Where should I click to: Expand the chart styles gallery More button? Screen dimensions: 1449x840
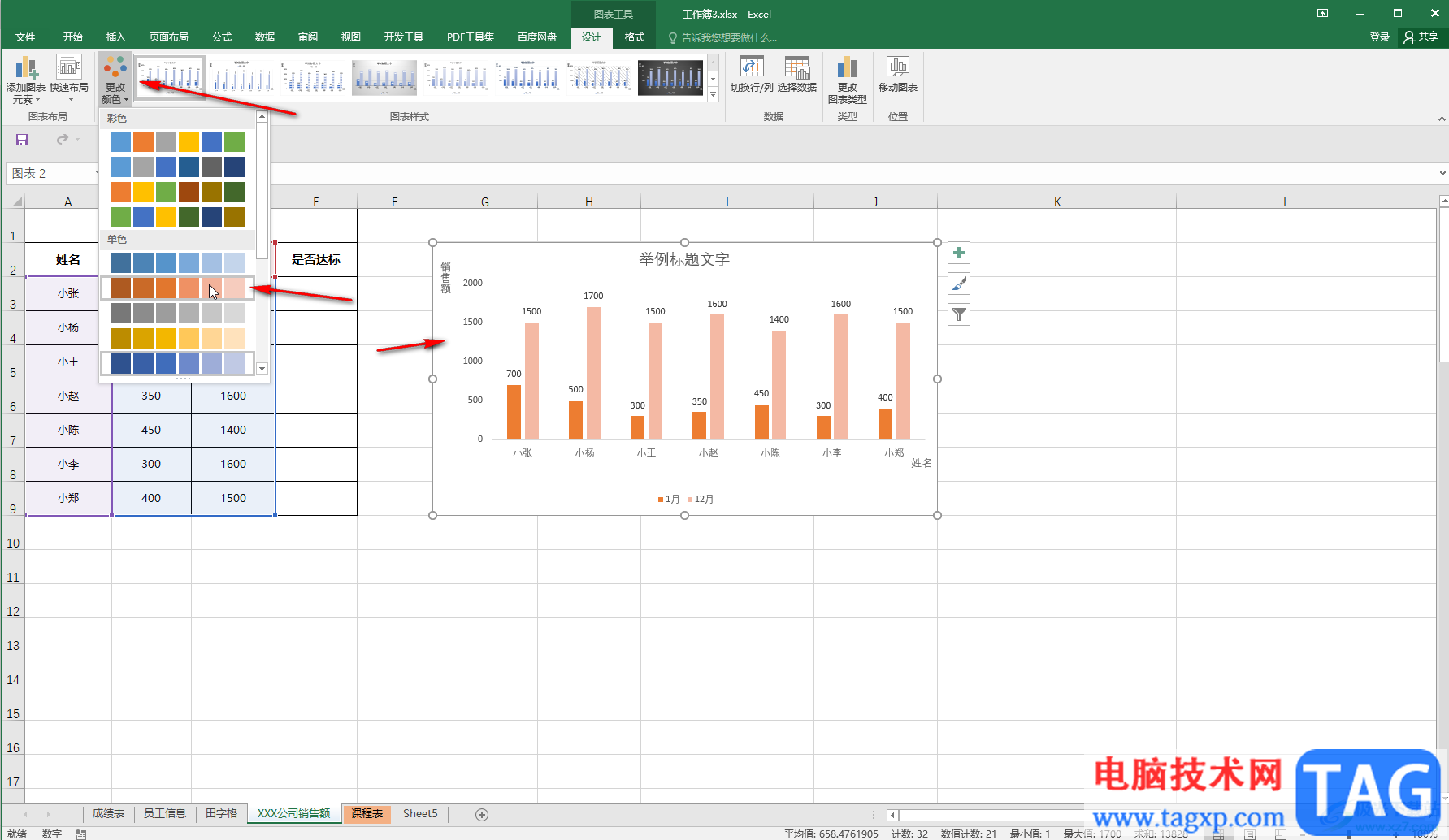714,94
